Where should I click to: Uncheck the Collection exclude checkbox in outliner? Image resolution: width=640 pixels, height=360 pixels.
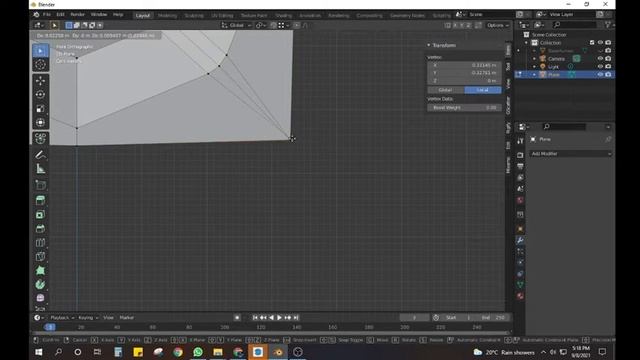pos(592,42)
